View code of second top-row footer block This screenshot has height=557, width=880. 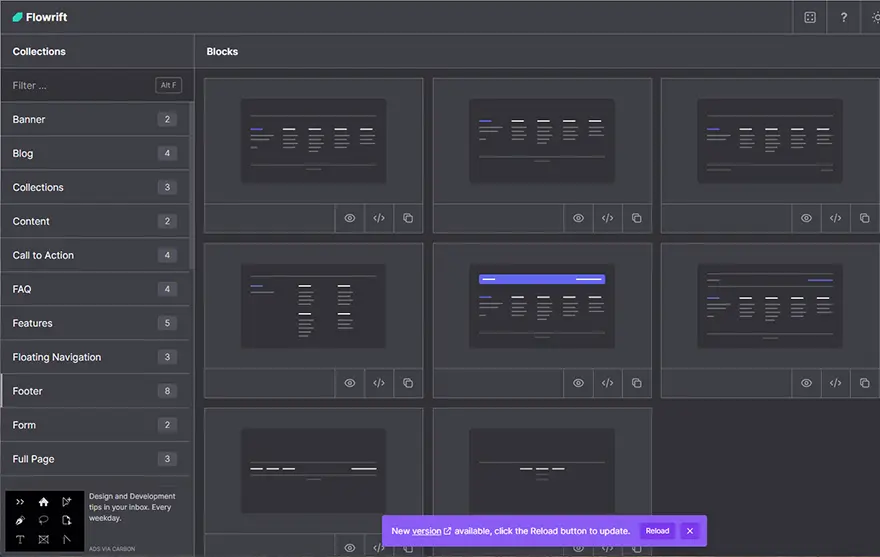pyautogui.click(x=607, y=218)
